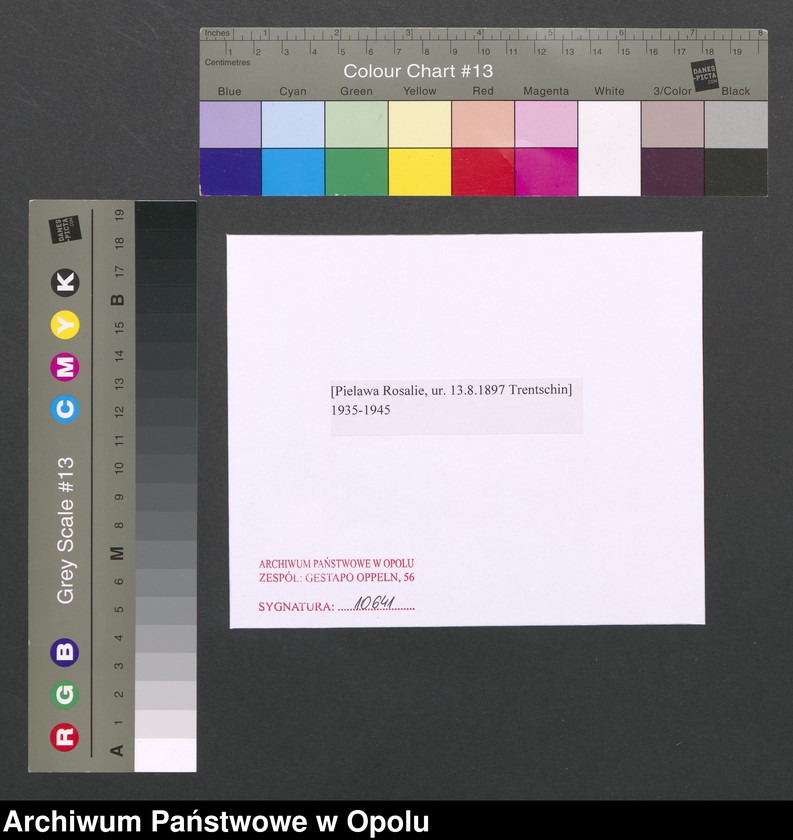Click the Pielawa Rosalie name label
Image resolution: width=793 pixels, height=840 pixels.
(451, 390)
